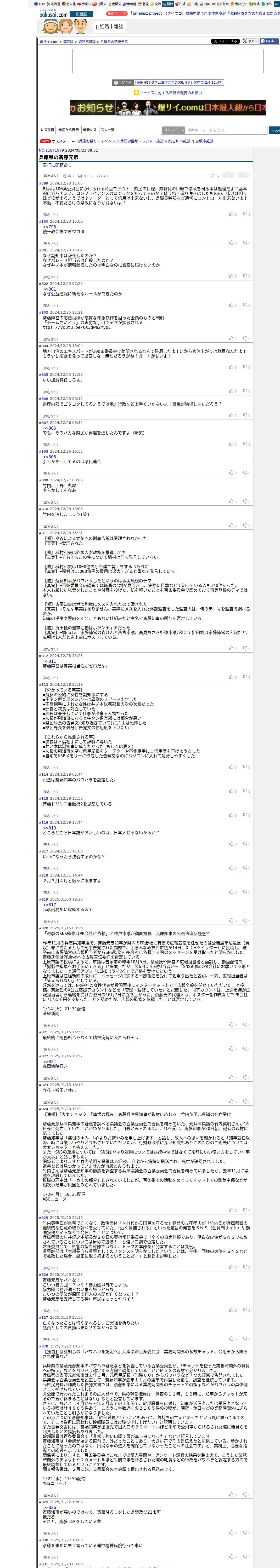
Task: Go to the 北陸 region board
Action: pos(144,4)
